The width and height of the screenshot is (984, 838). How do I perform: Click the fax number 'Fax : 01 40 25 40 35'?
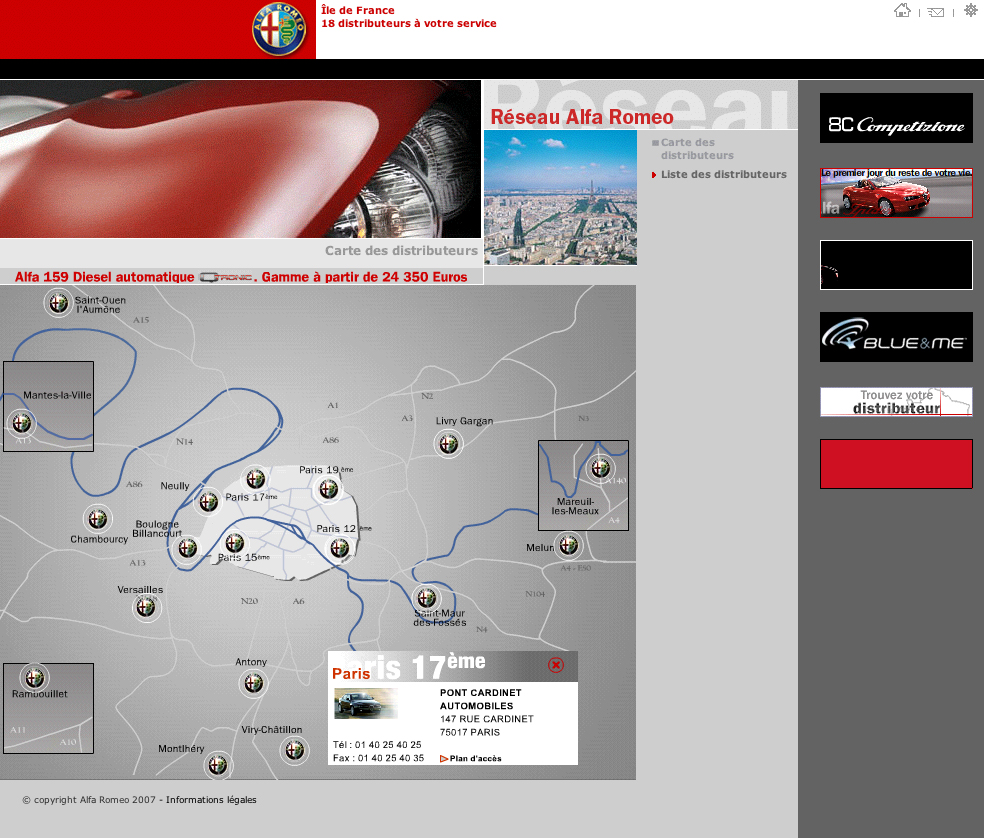(x=378, y=758)
